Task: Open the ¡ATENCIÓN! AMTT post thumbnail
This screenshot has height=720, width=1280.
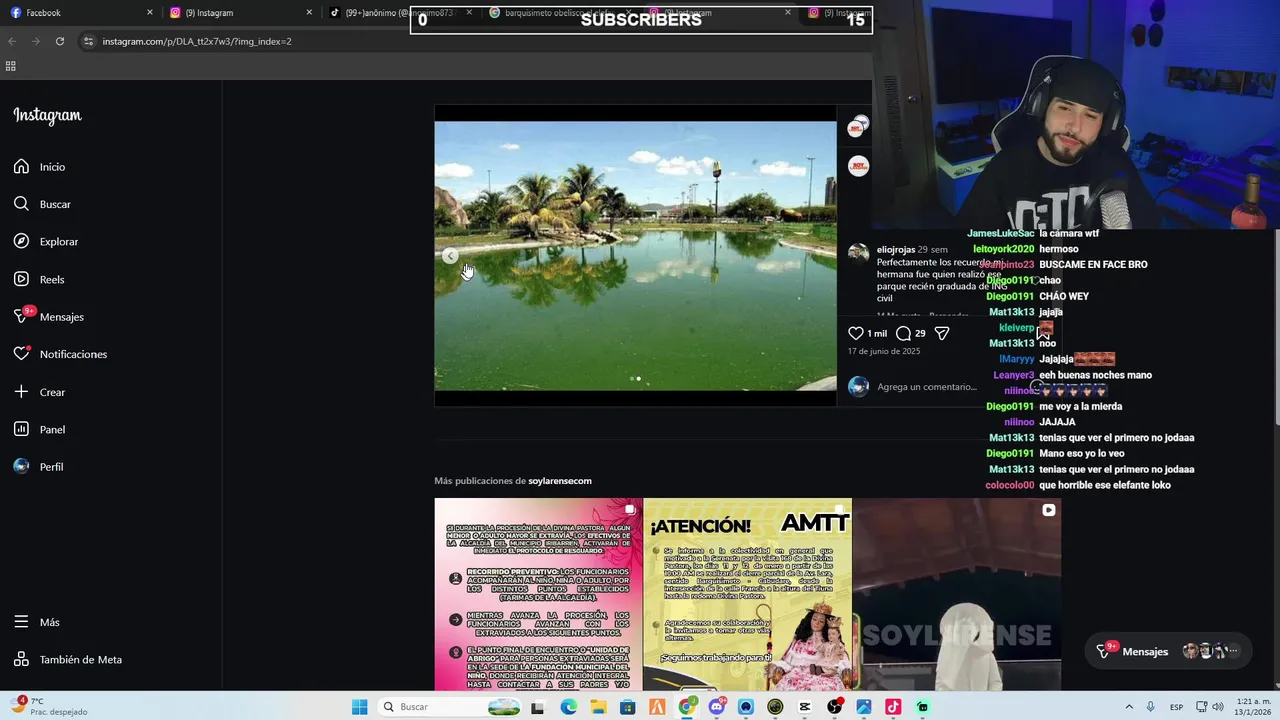Action: coord(747,594)
